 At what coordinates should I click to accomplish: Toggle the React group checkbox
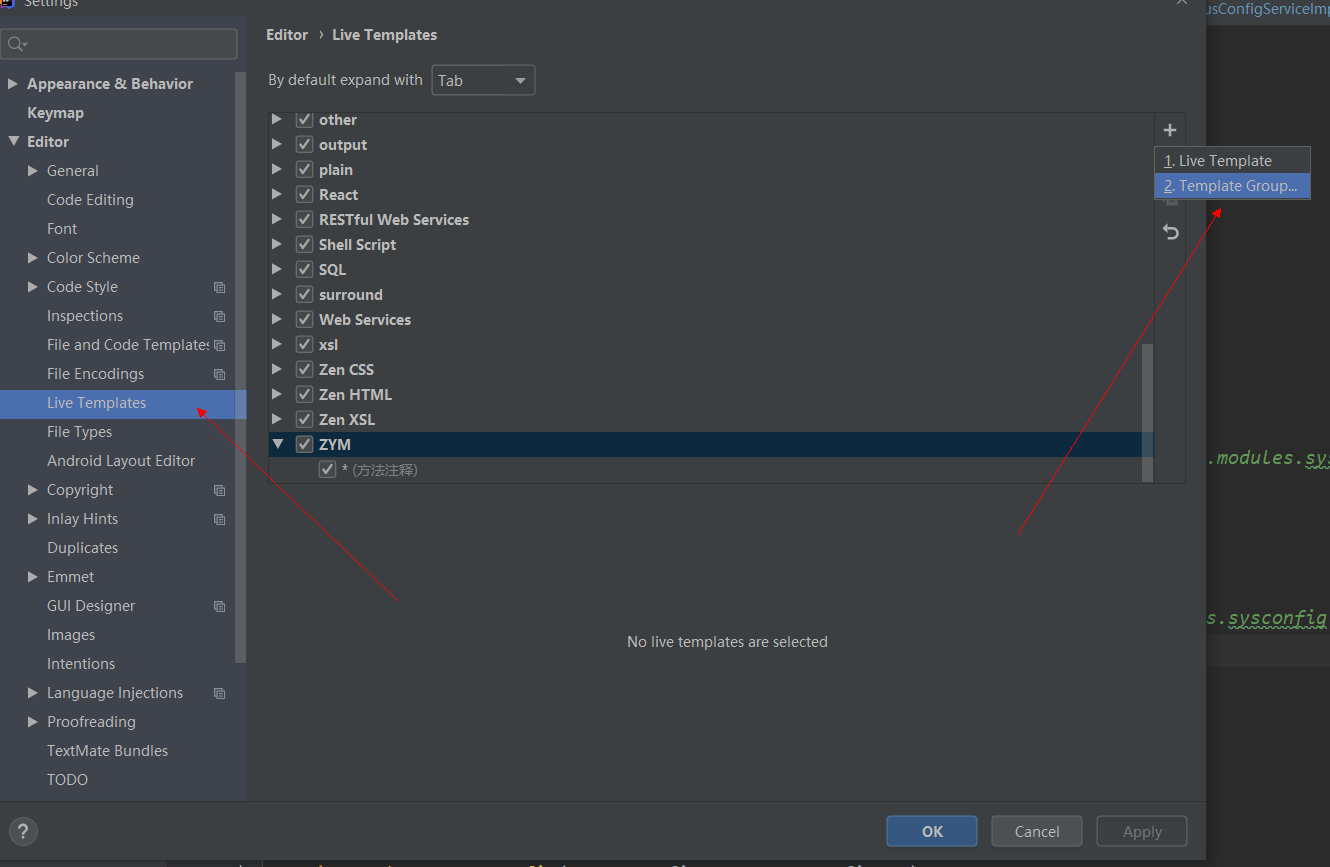point(305,195)
